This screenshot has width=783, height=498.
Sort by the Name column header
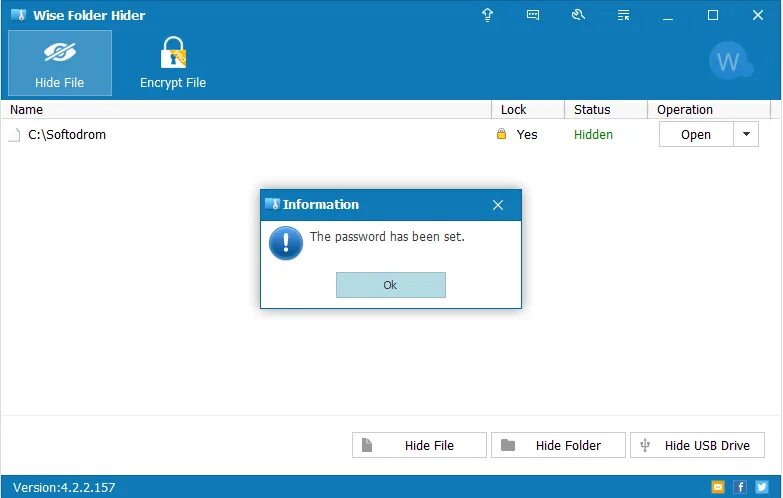click(246, 109)
